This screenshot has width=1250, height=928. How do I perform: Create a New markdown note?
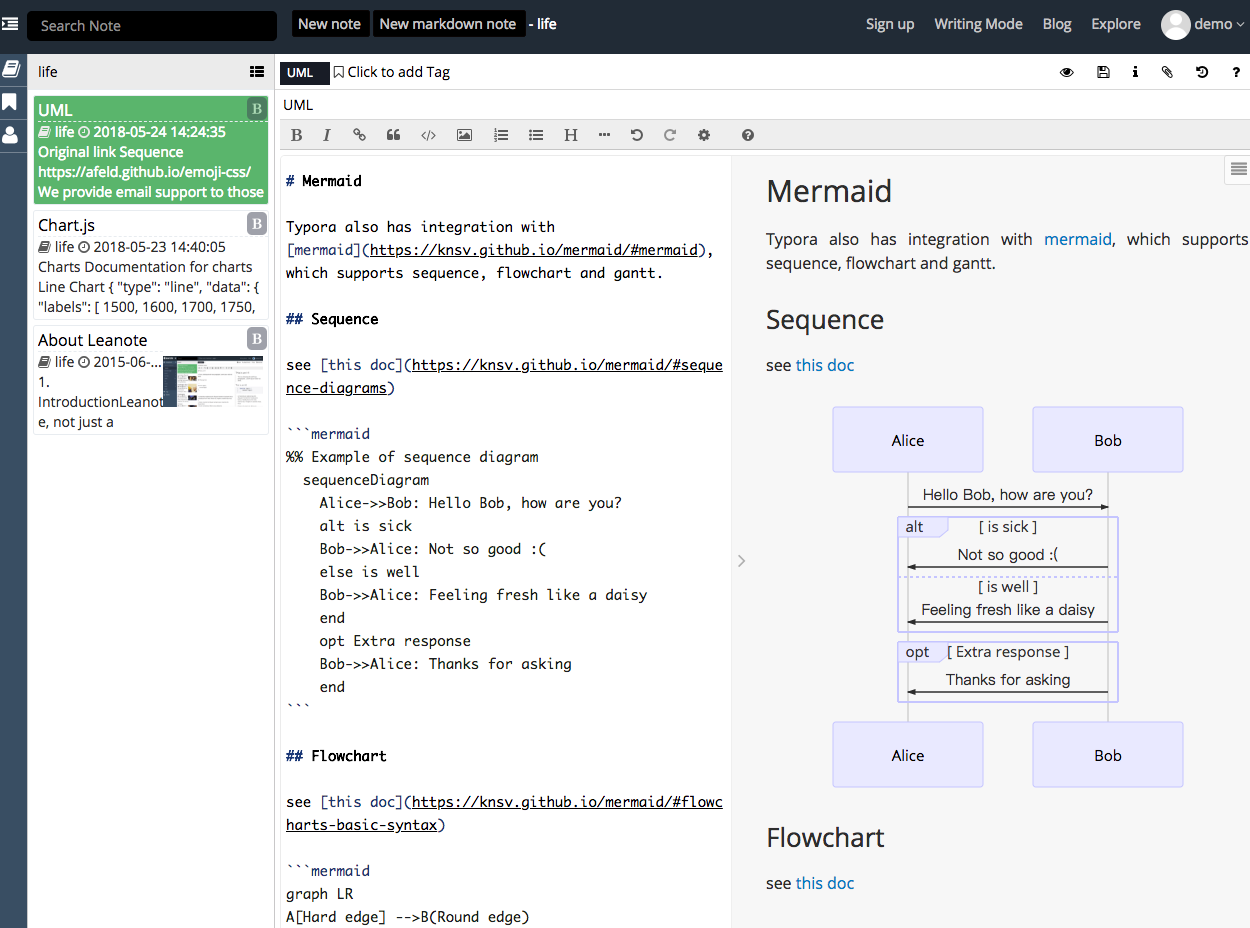[x=448, y=24]
